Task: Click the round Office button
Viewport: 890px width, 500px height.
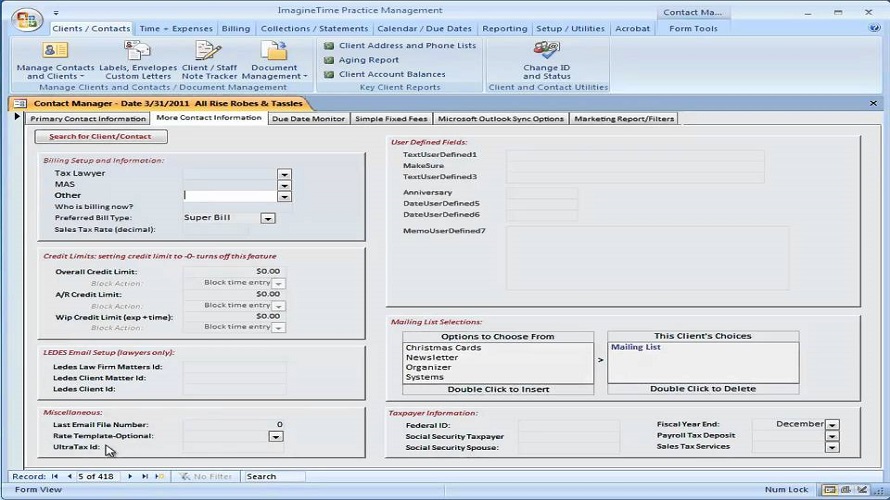Action: tap(27, 20)
